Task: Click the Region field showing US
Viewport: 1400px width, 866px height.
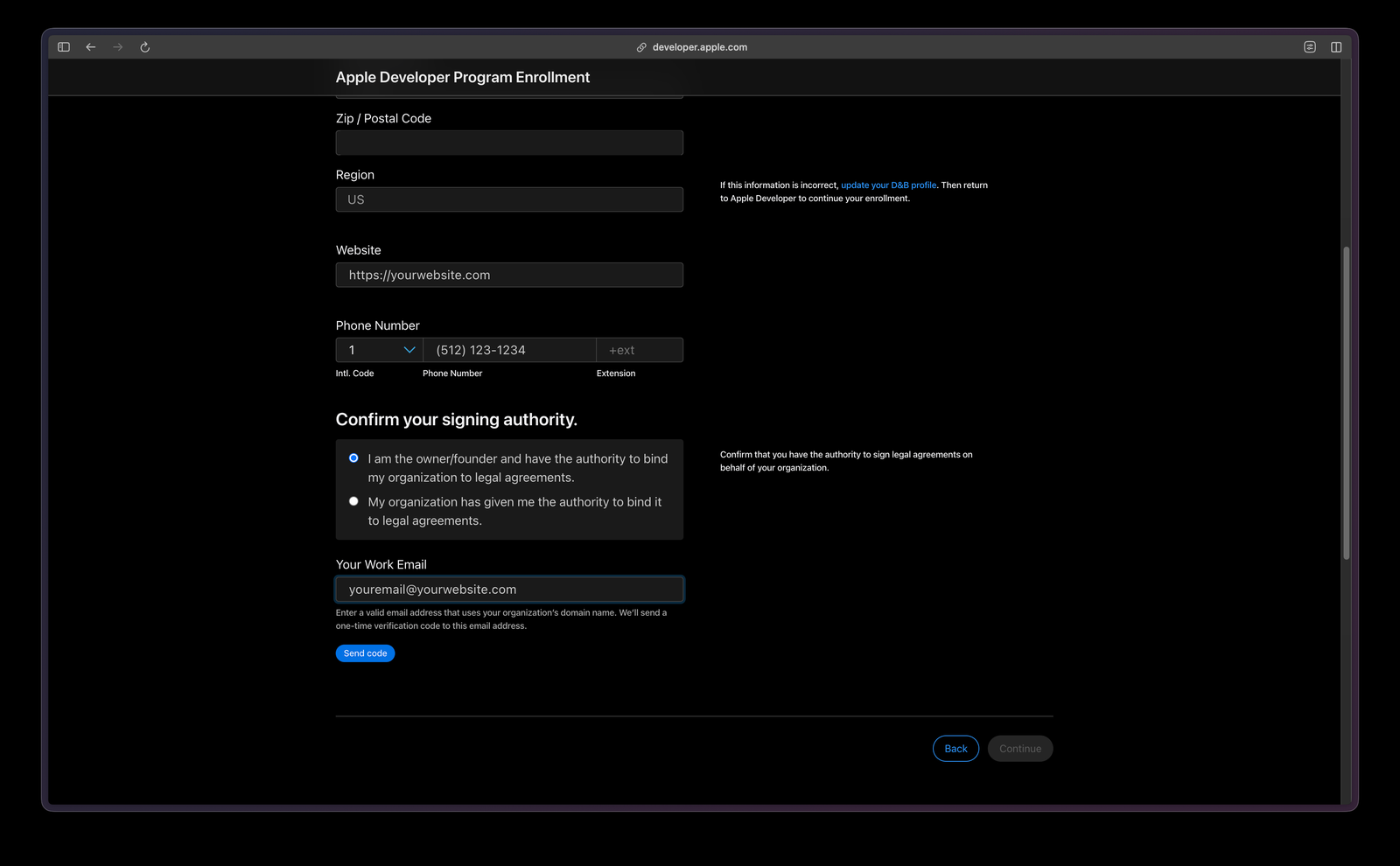Action: point(509,199)
